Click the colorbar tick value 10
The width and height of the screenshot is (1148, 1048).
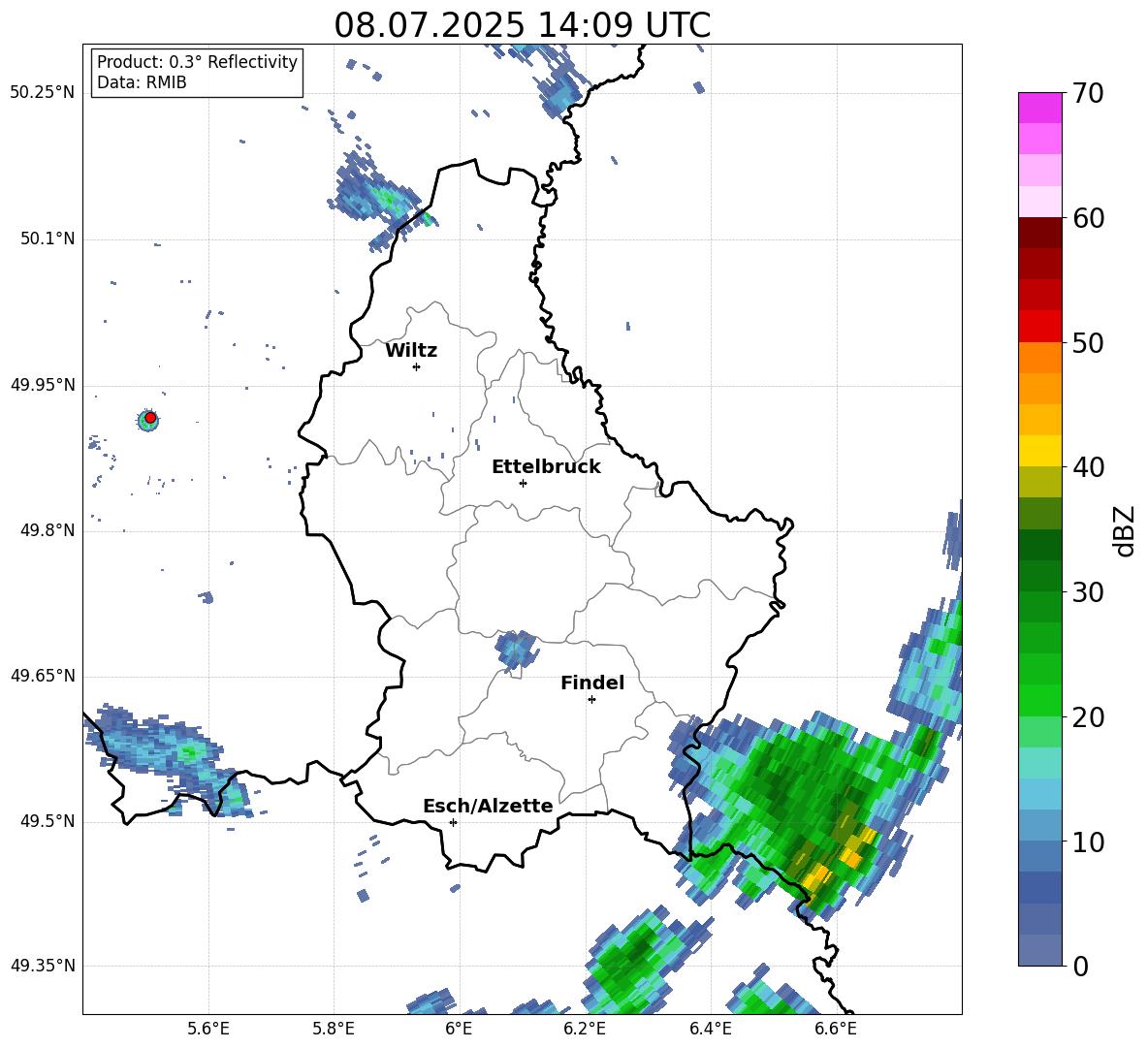pyautogui.click(x=1088, y=842)
